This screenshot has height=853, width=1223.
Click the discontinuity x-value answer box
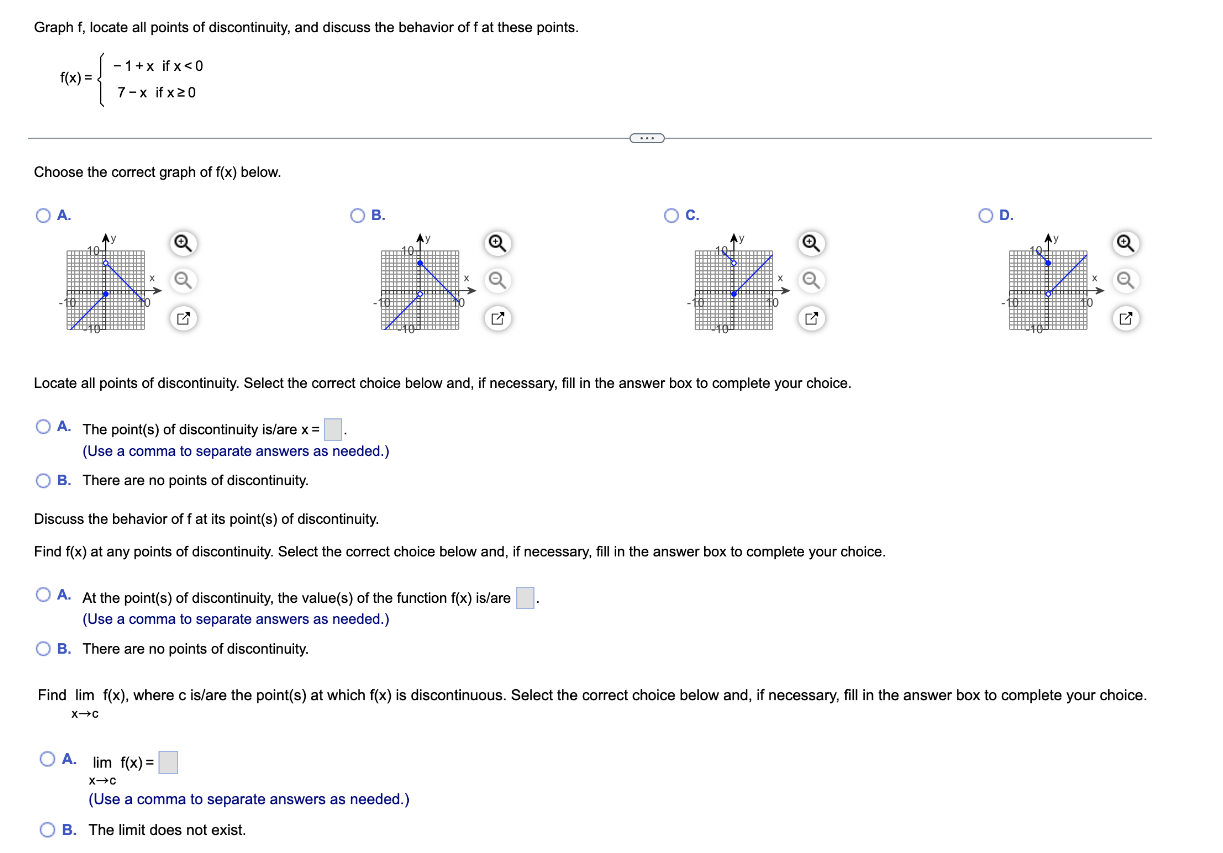pyautogui.click(x=331, y=429)
